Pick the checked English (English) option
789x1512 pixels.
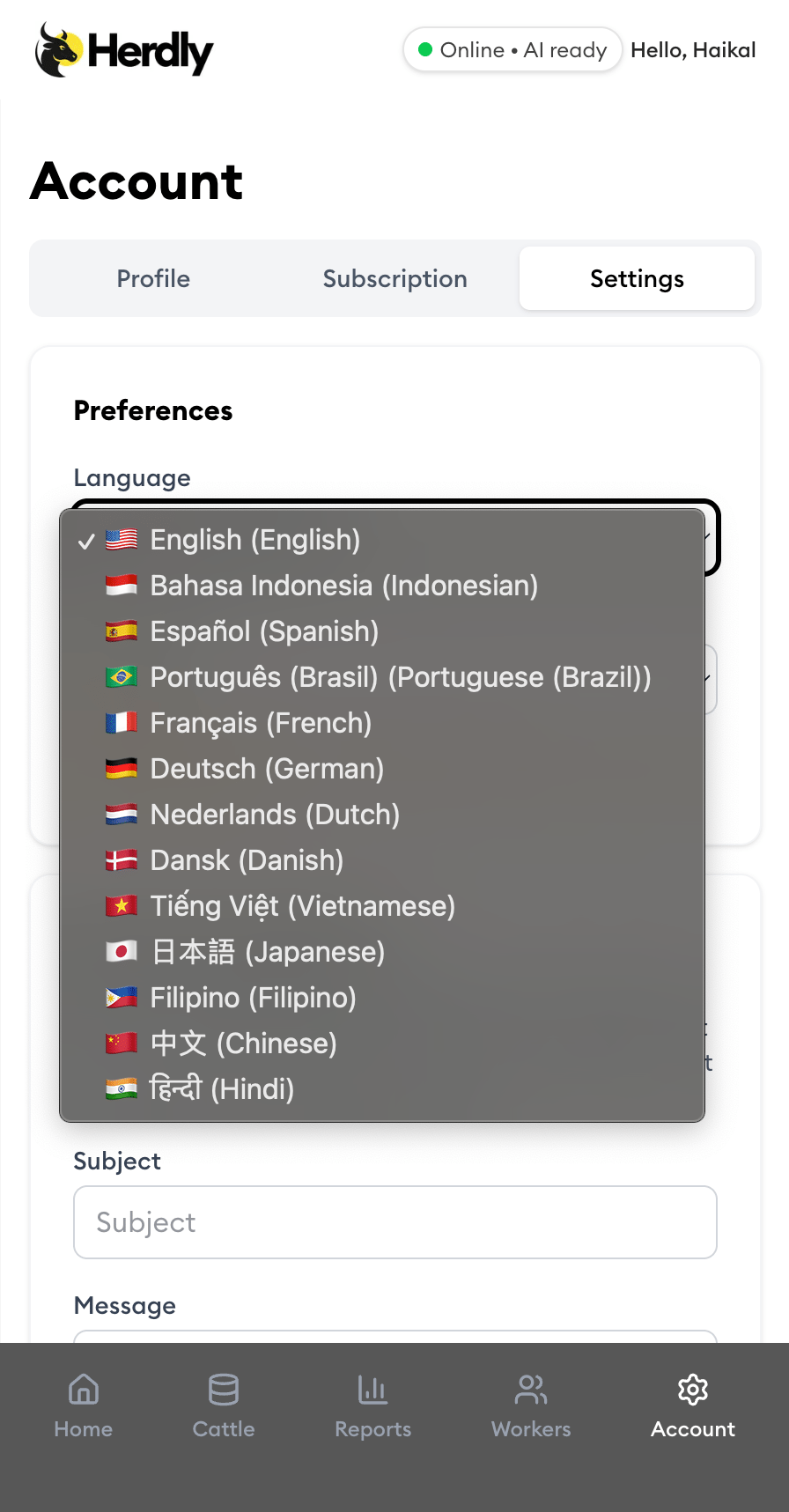tap(254, 540)
